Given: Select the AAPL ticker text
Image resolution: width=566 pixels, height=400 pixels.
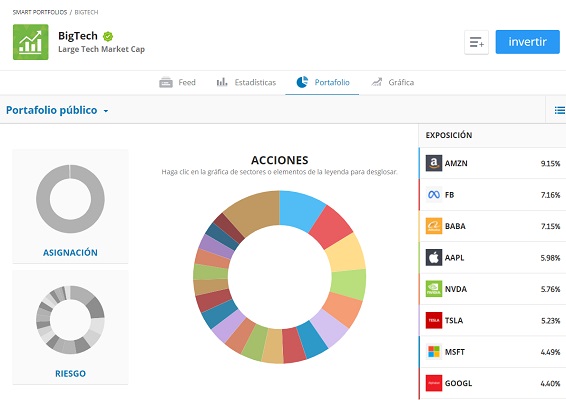Looking at the screenshot, I should pos(454,258).
